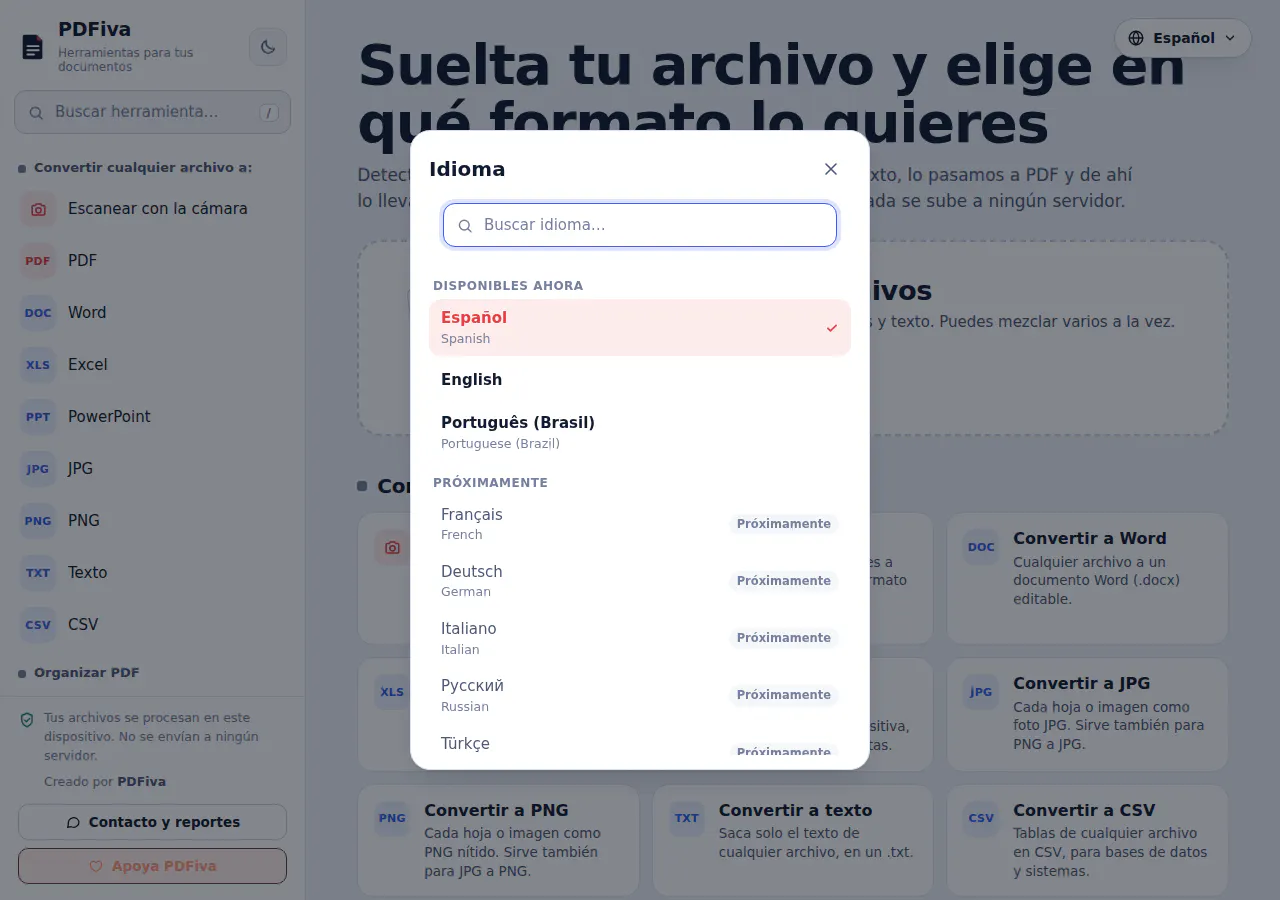Image resolution: width=1280 pixels, height=900 pixels.
Task: Click the DOC icon beside Word in sidebar
Action: [38, 313]
